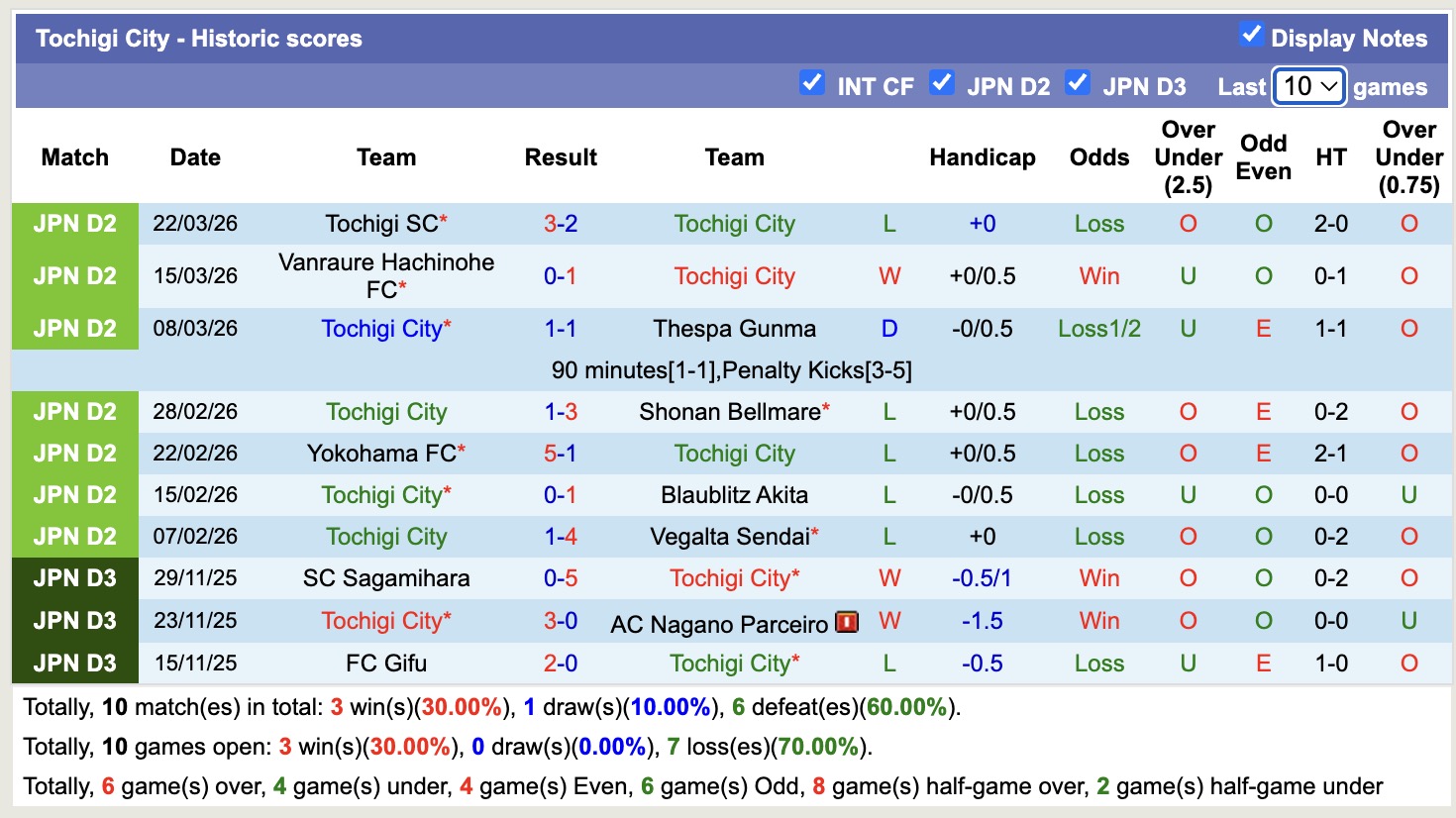Disable the JPN D2 filter checkbox

pyautogui.click(x=942, y=83)
